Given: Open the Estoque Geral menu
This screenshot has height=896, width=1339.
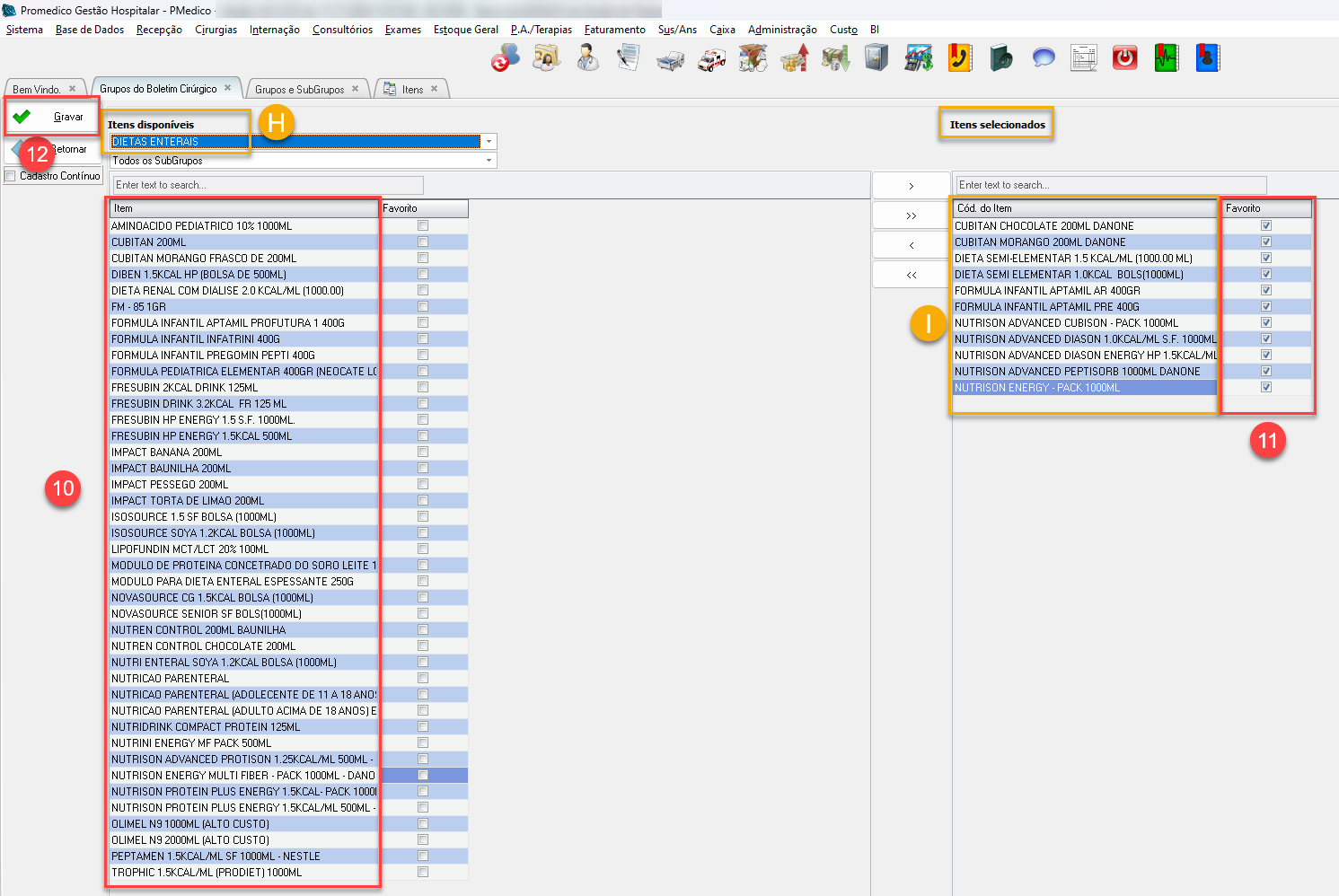Looking at the screenshot, I should pos(465,30).
